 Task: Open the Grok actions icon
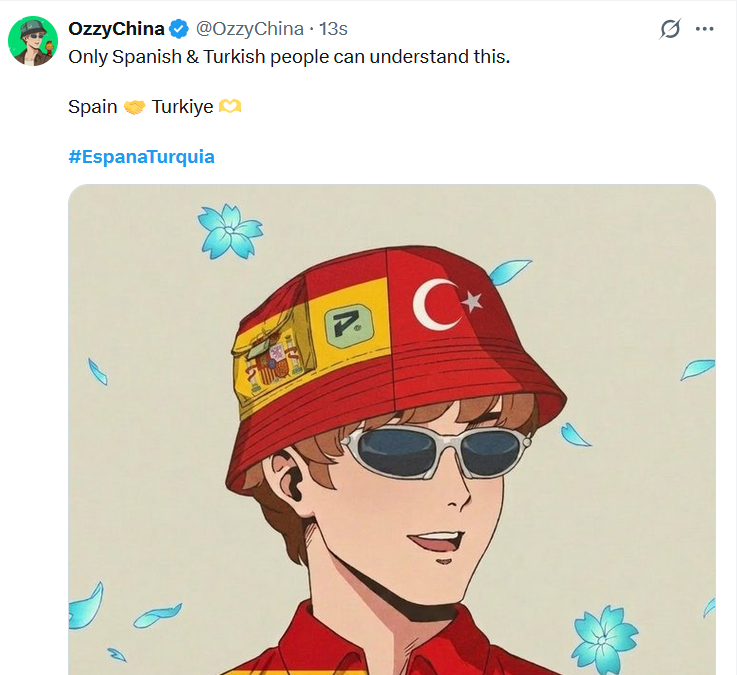670,29
